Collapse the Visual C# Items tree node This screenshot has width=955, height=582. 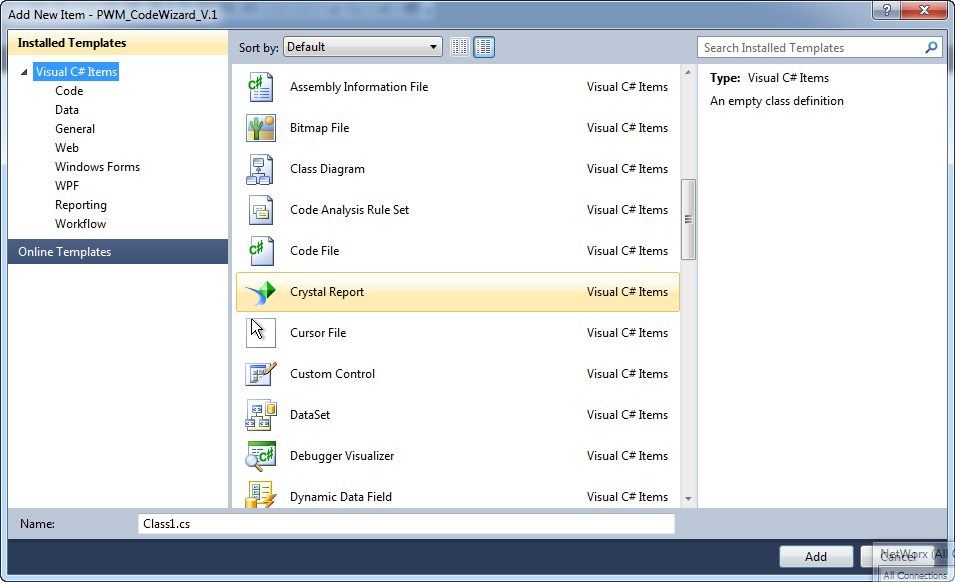tap(24, 72)
